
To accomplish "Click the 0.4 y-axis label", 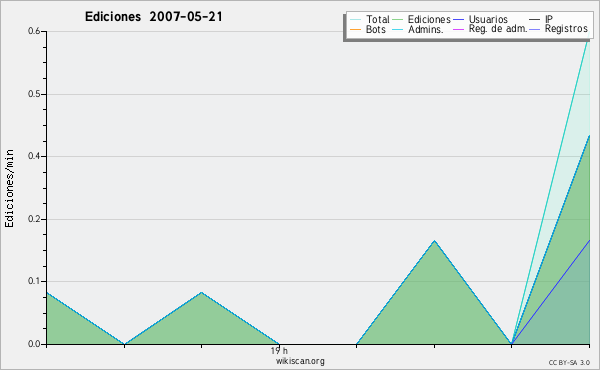I will pos(34,156).
